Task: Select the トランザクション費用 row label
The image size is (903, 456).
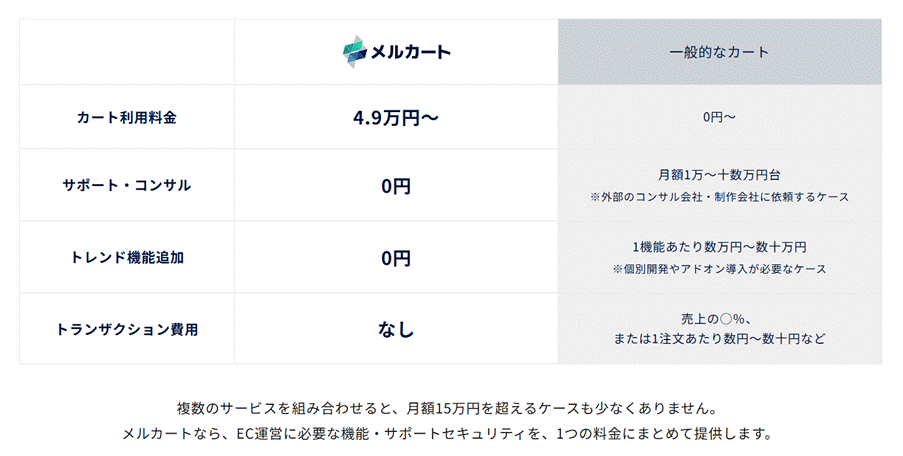Action: coord(127,329)
